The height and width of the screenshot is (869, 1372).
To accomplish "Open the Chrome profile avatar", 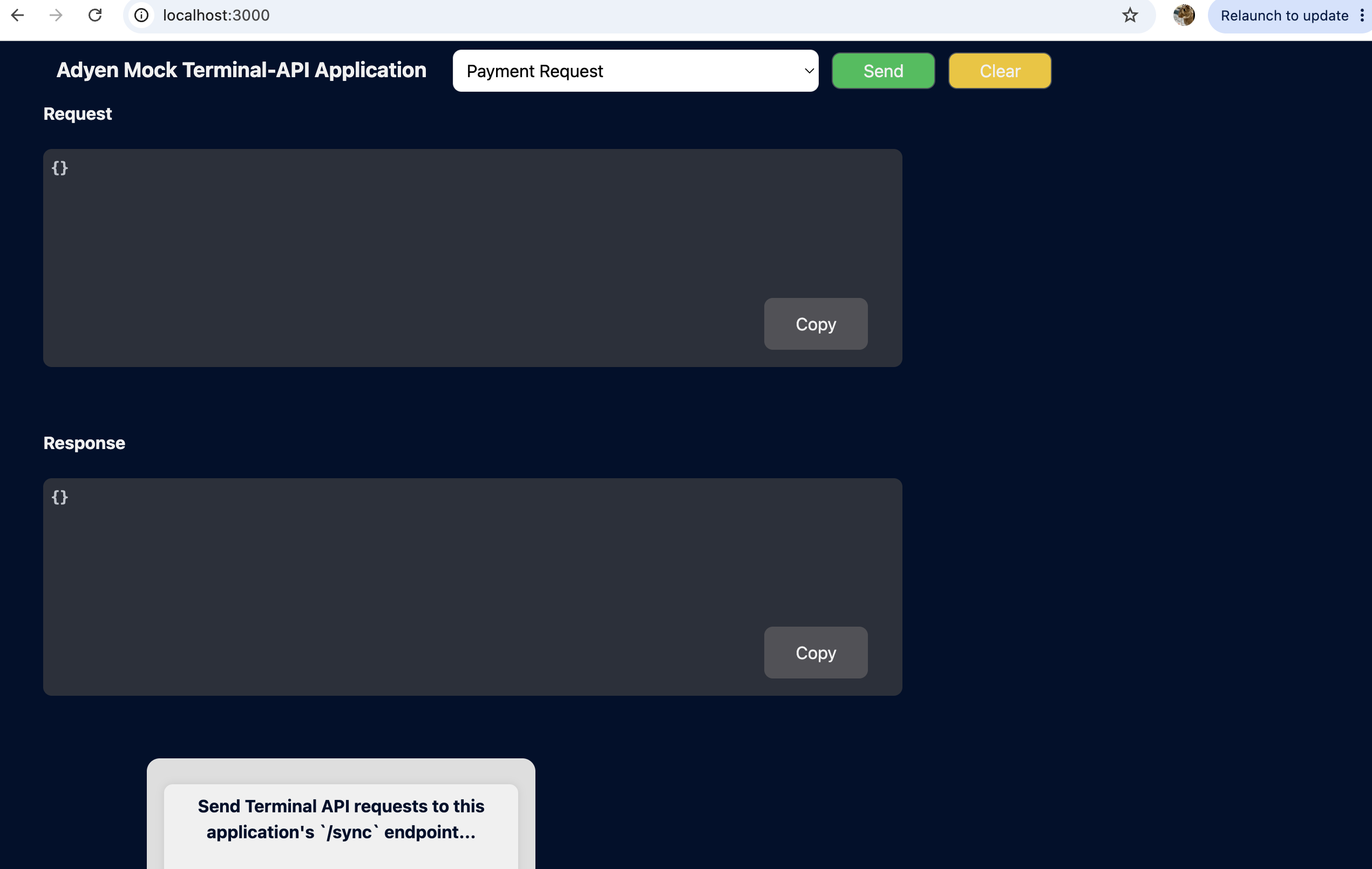I will pyautogui.click(x=1184, y=16).
